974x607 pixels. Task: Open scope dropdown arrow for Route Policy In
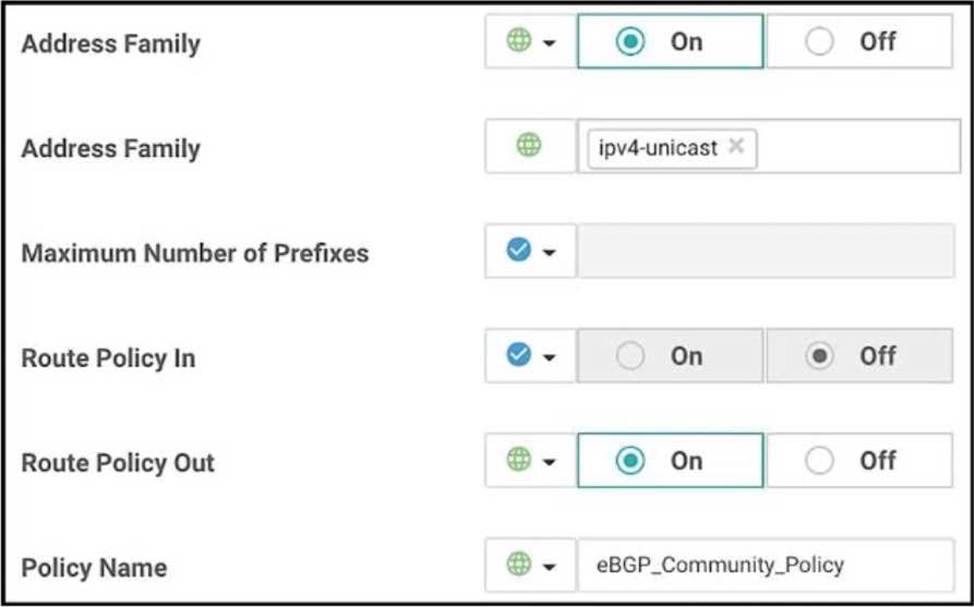[549, 357]
